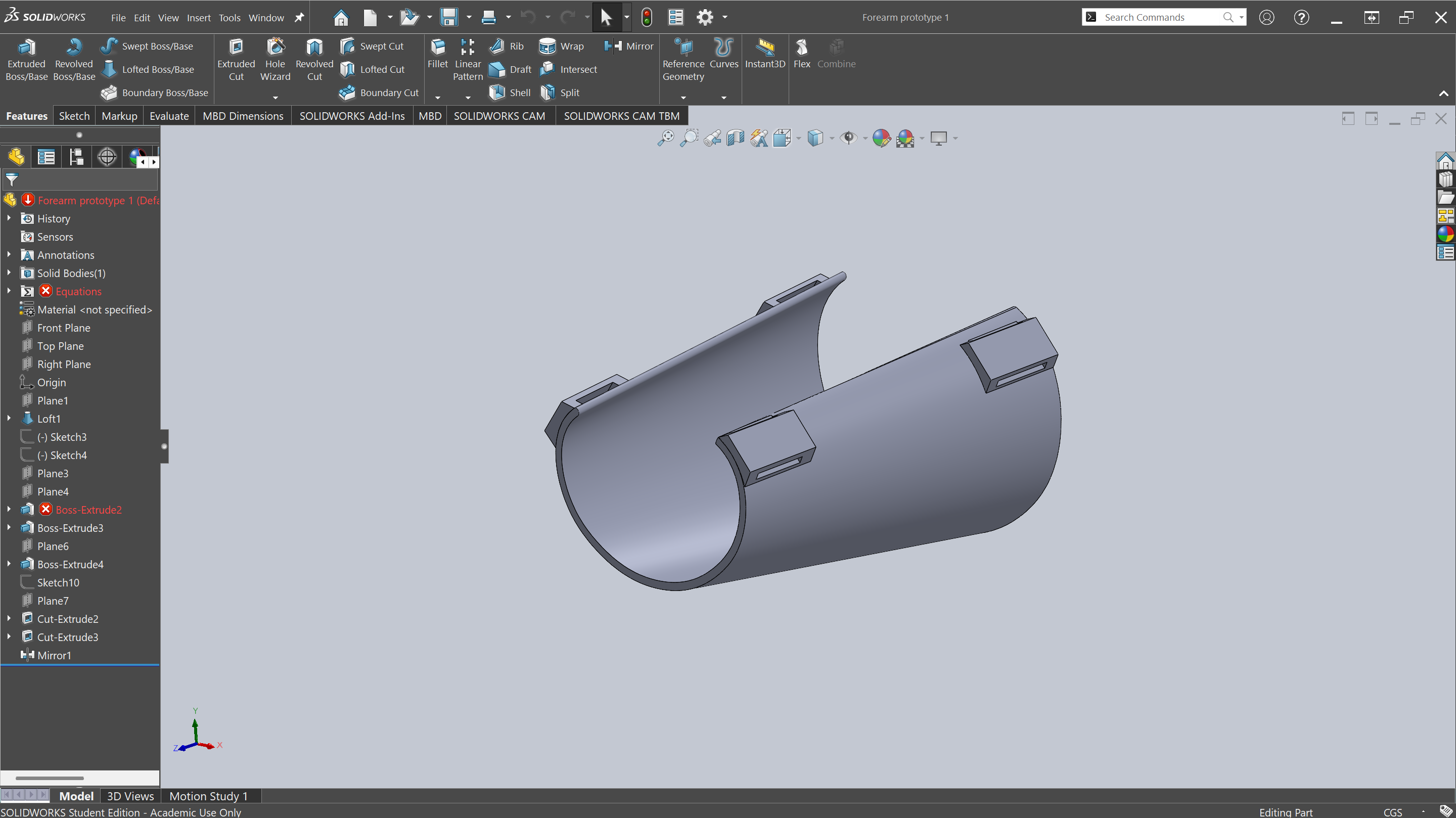
Task: Click the Save toolbar button
Action: (449, 17)
